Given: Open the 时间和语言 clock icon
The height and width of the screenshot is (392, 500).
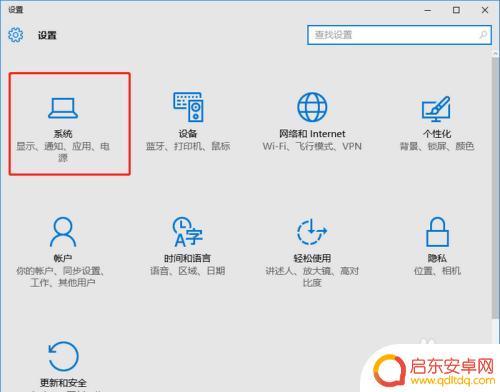Looking at the screenshot, I should pos(187,232).
